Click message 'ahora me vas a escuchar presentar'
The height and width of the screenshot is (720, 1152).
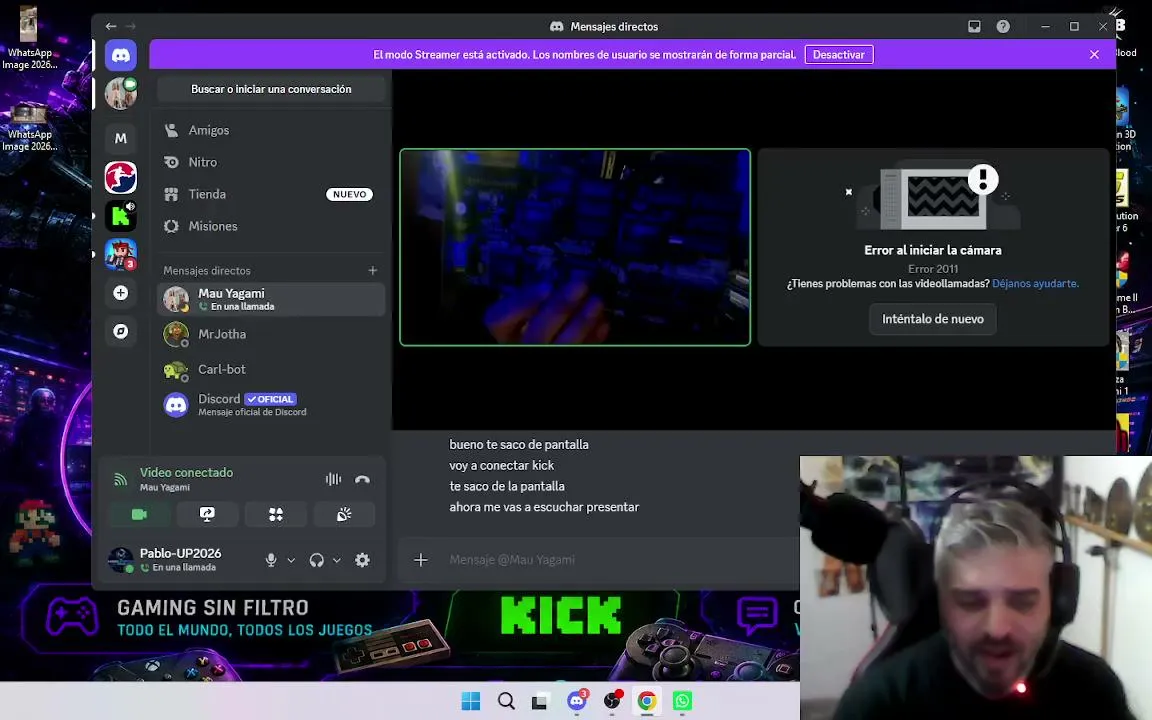(x=544, y=507)
